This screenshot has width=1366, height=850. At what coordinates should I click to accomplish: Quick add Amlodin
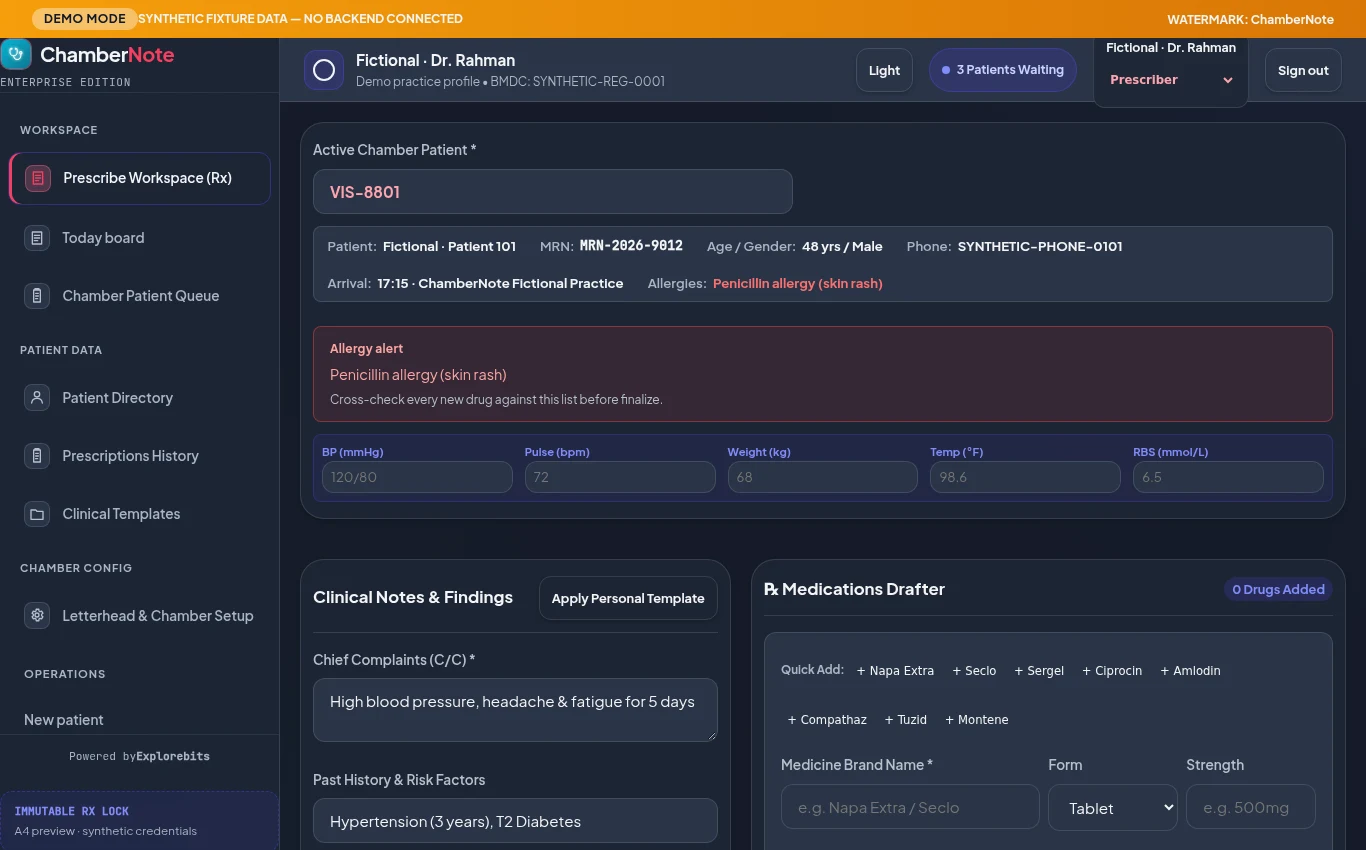pyautogui.click(x=1190, y=671)
